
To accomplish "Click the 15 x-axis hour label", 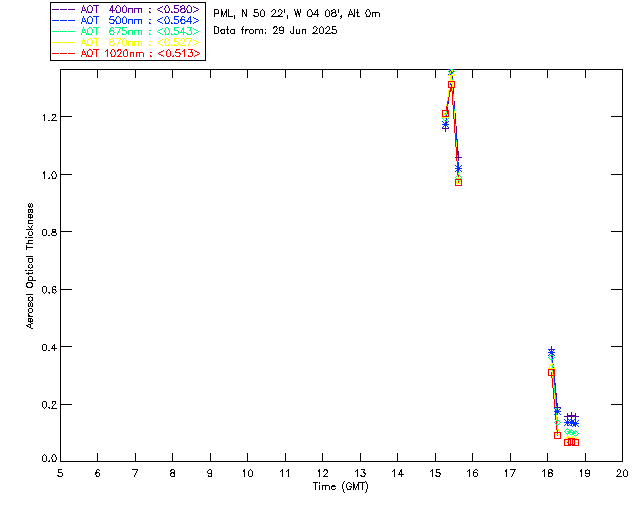I will pyautogui.click(x=435, y=473).
